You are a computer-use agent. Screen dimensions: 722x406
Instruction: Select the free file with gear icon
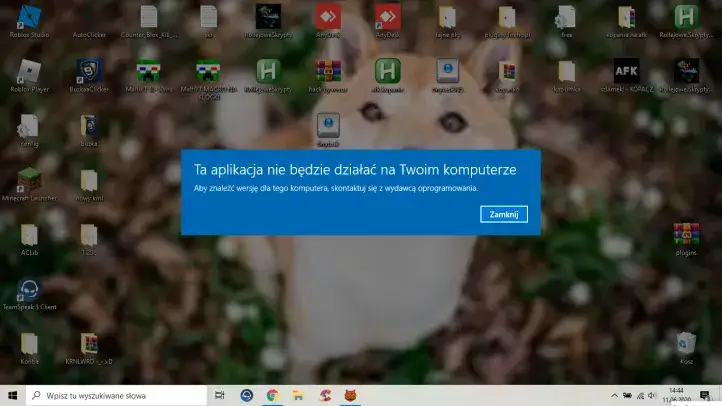(566, 22)
